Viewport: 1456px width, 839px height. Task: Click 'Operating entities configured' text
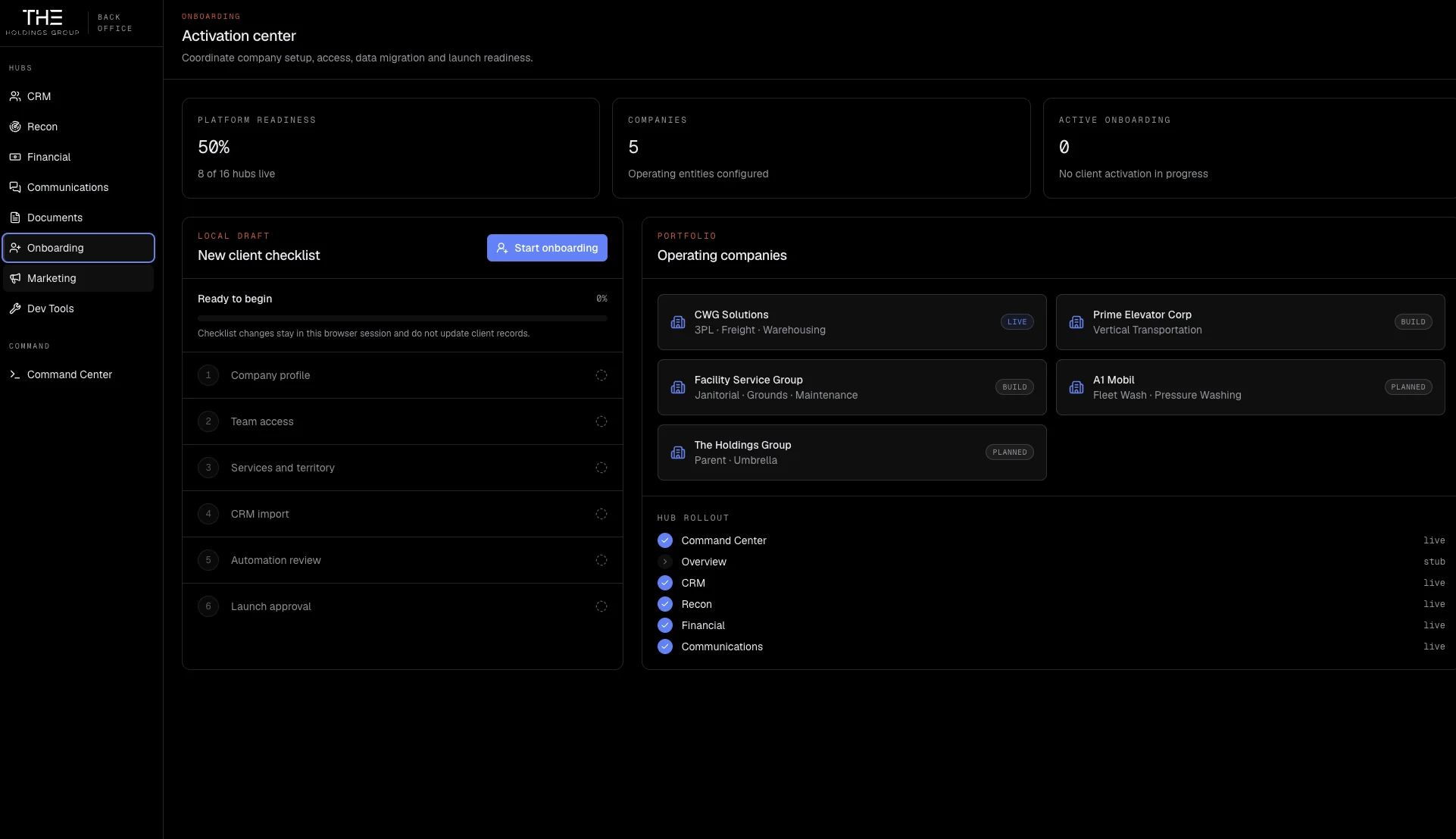tap(698, 174)
